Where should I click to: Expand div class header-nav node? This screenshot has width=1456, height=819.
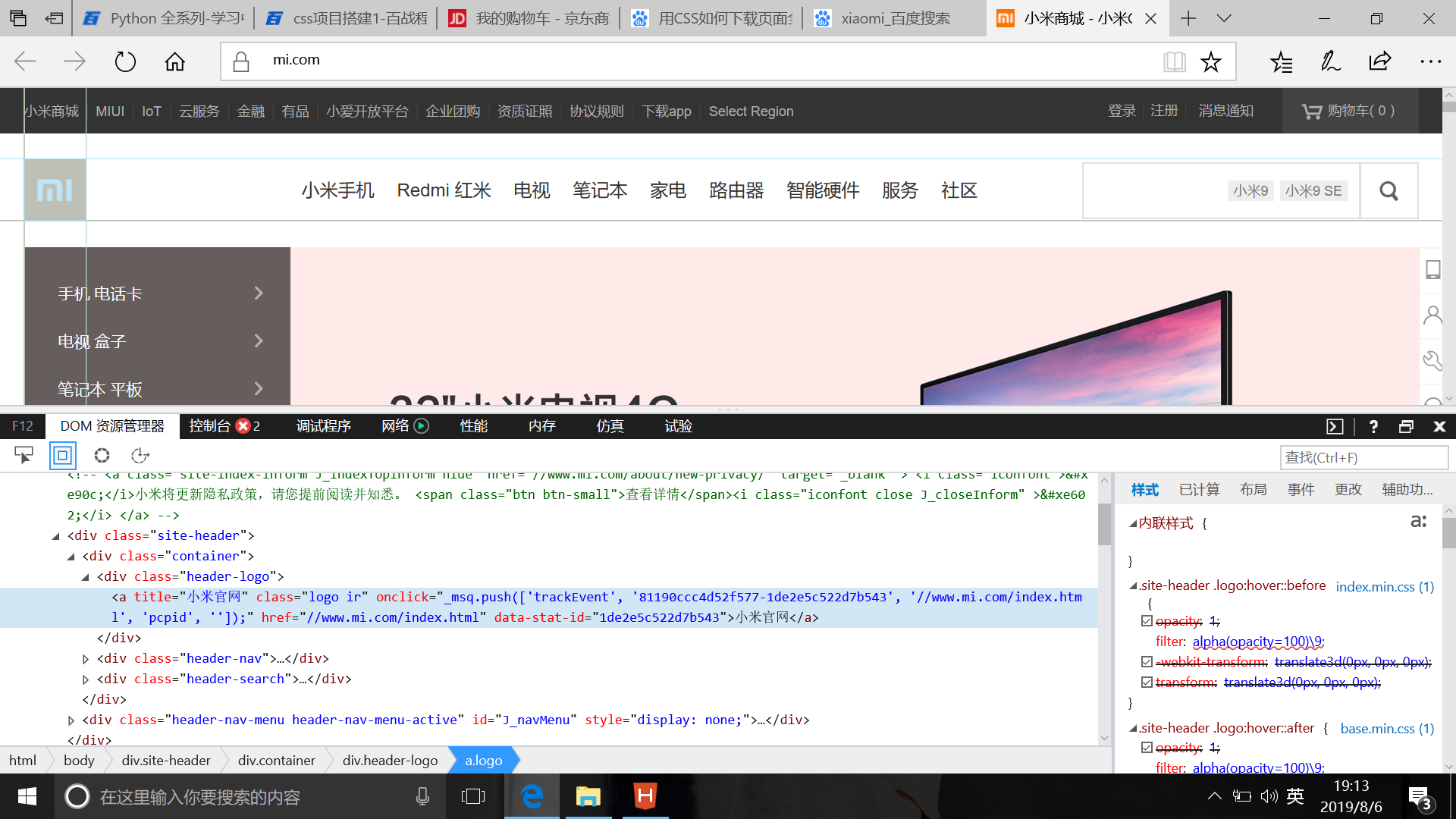[85, 659]
